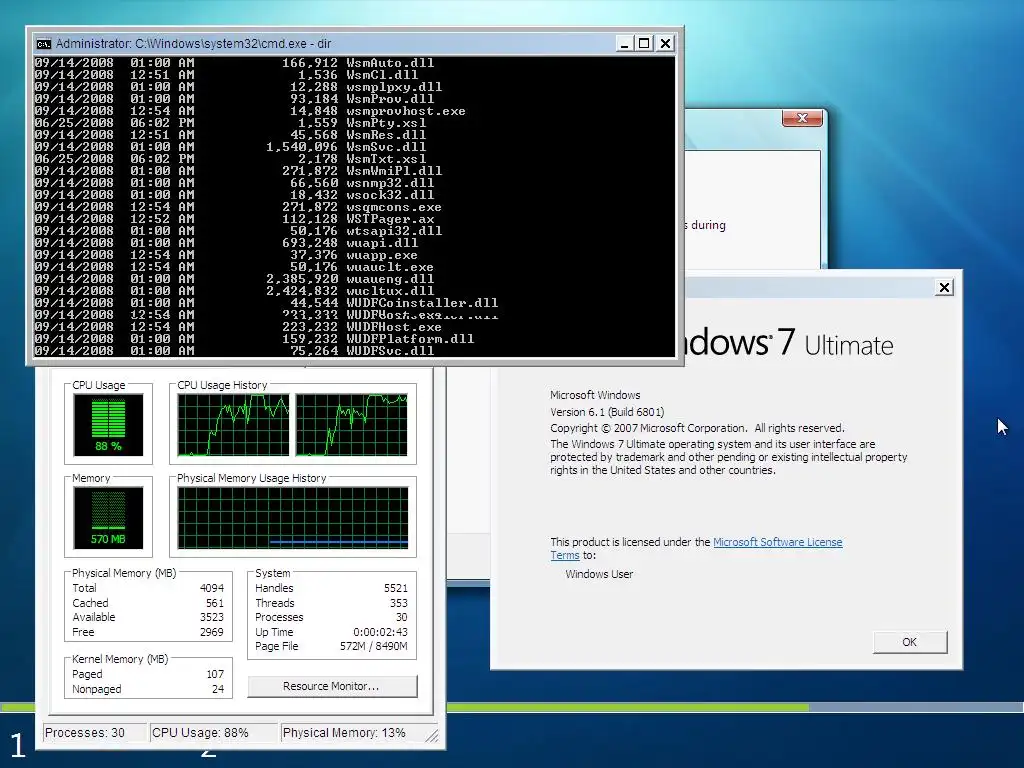Select the wsmprovhost.exe line in cmd

[x=250, y=111]
